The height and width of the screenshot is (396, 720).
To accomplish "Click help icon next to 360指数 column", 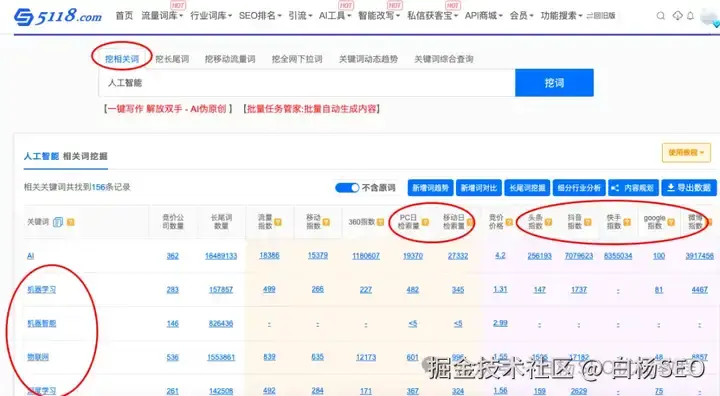I will [380, 222].
